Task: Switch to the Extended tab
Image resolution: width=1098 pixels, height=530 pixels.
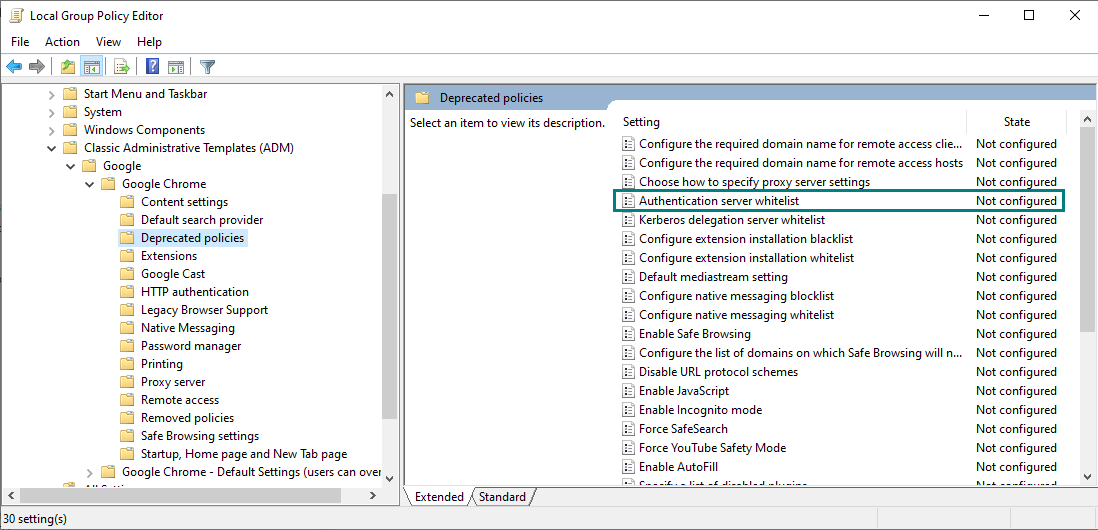Action: [x=439, y=497]
